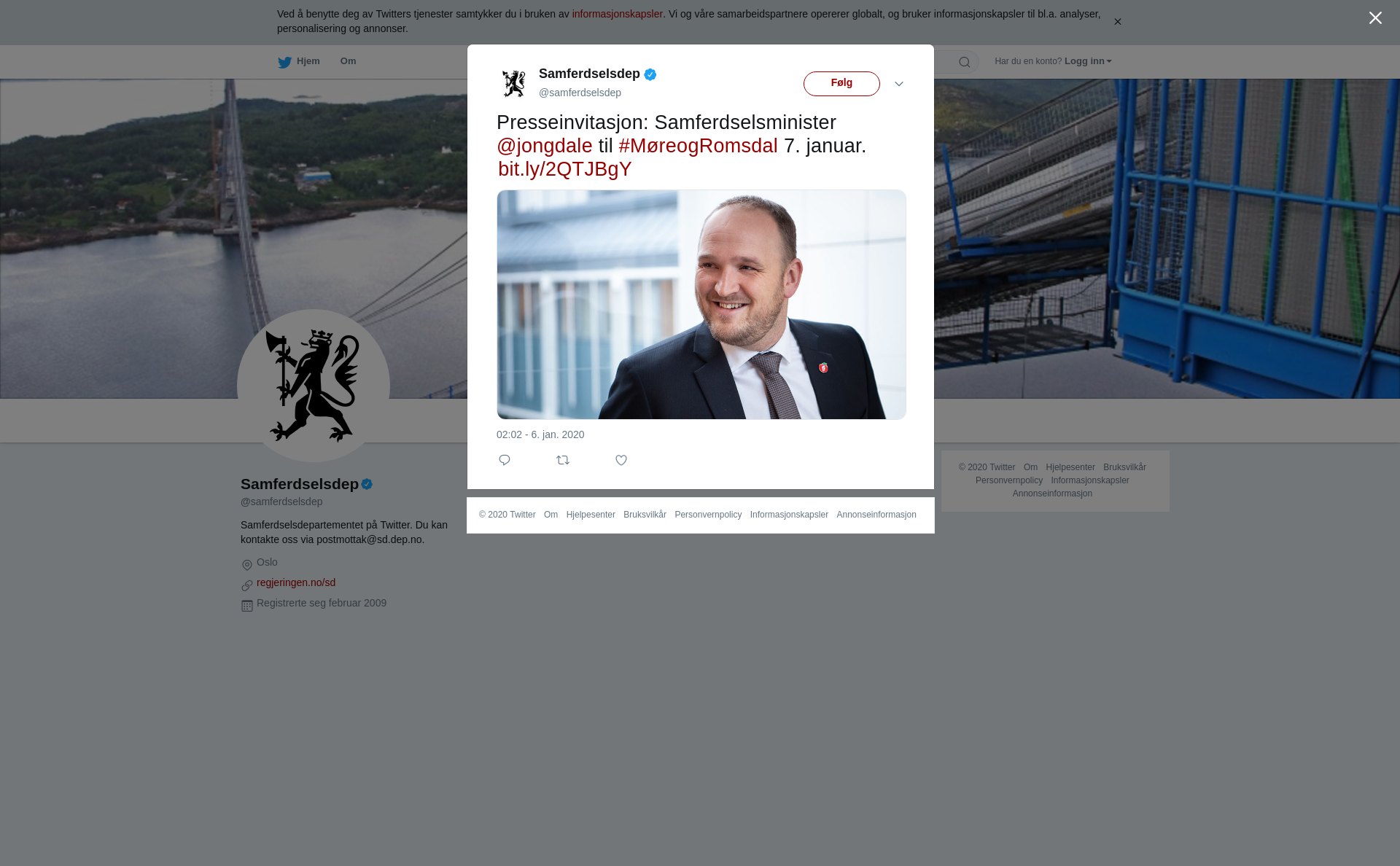Image resolution: width=1400 pixels, height=866 pixels.
Task: Open the @jongdale mention link
Action: pos(545,146)
